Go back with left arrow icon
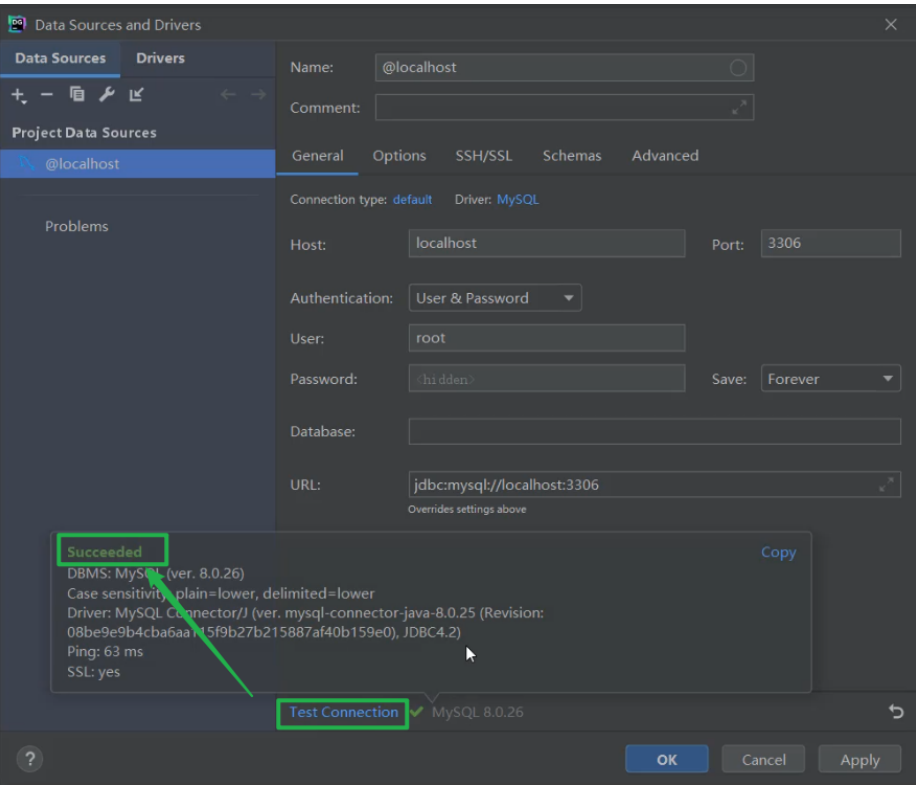The image size is (916, 786). 228,94
